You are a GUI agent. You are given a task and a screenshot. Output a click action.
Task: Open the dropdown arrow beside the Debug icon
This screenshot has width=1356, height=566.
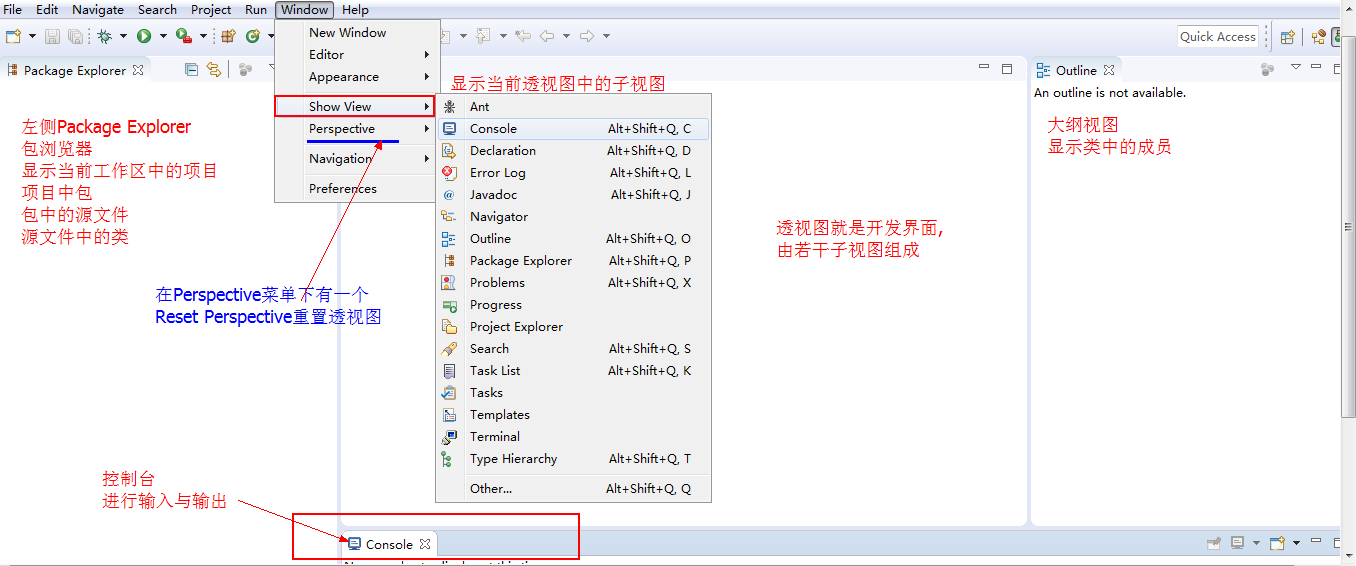click(x=123, y=37)
